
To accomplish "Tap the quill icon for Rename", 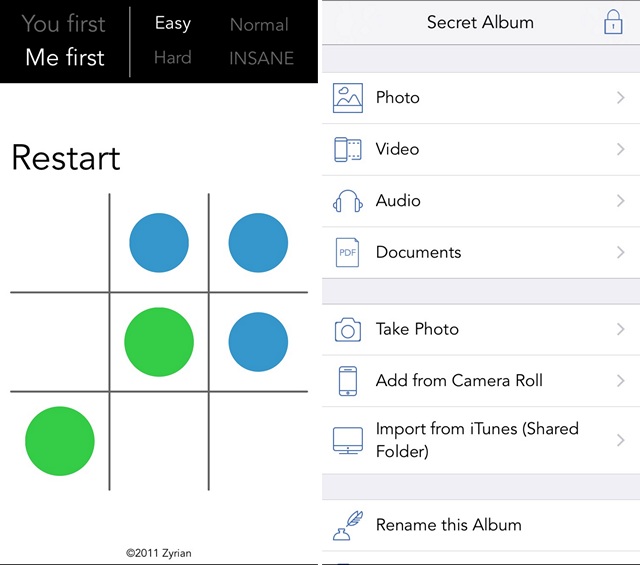I will [x=347, y=525].
